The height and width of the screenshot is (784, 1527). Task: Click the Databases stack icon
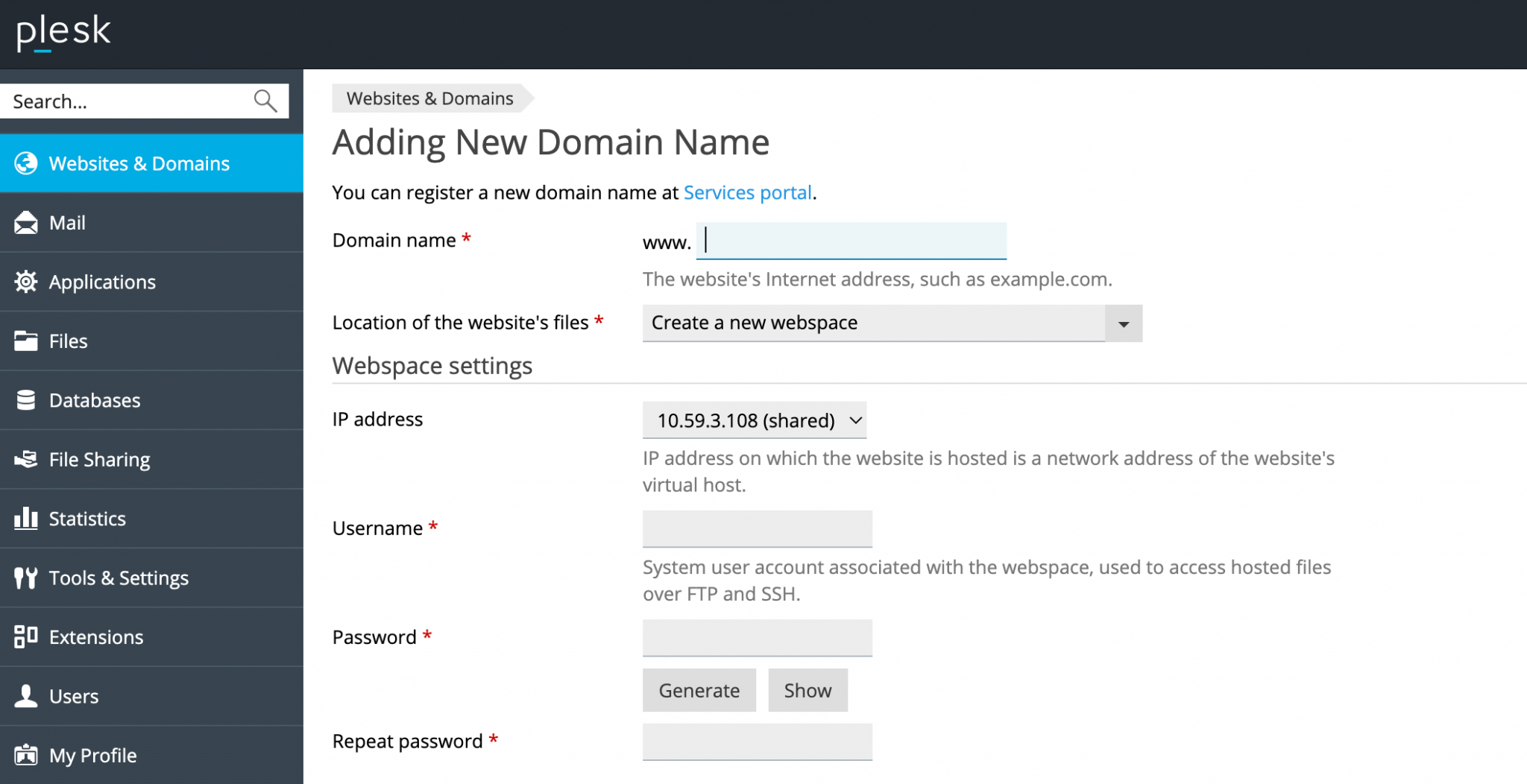26,399
